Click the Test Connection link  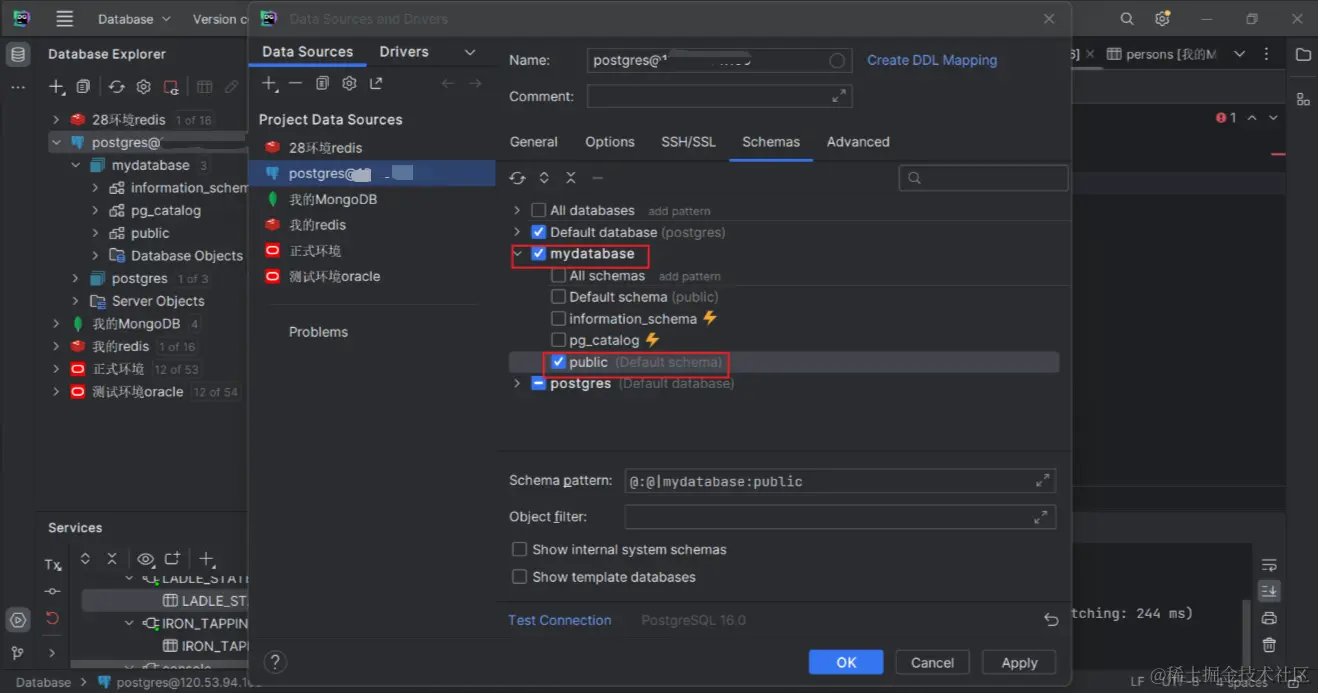(559, 620)
